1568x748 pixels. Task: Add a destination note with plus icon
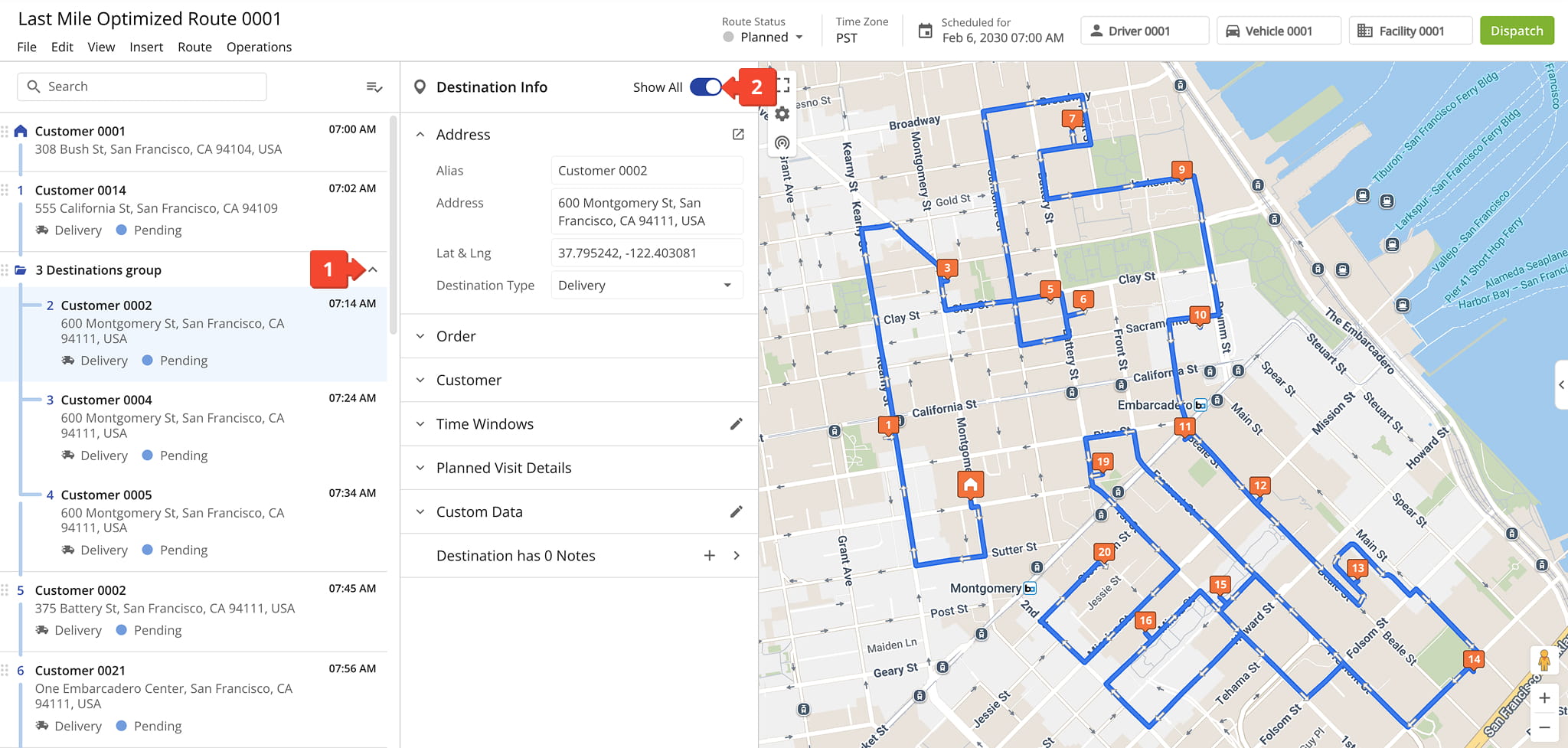point(709,556)
